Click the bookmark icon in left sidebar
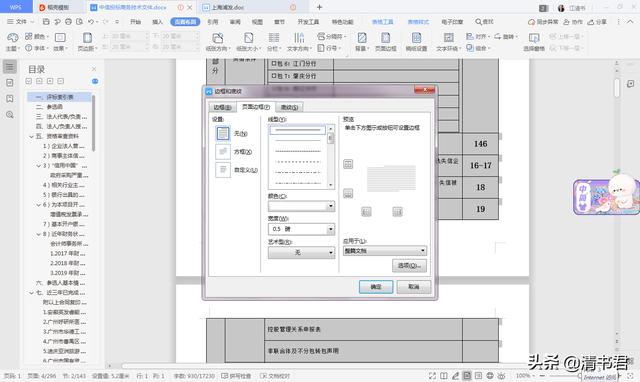 [x=10, y=99]
